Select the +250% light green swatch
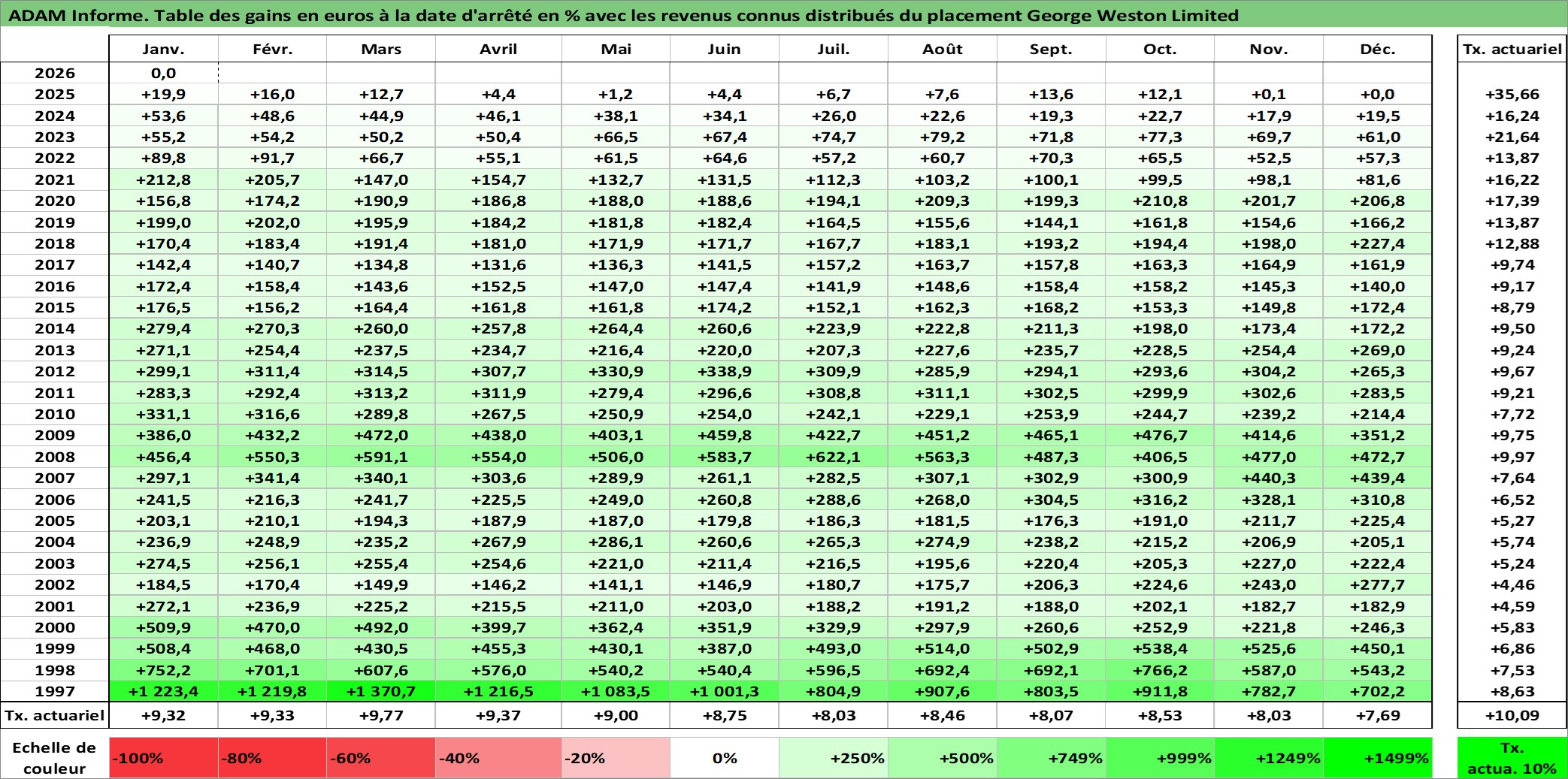 click(834, 758)
